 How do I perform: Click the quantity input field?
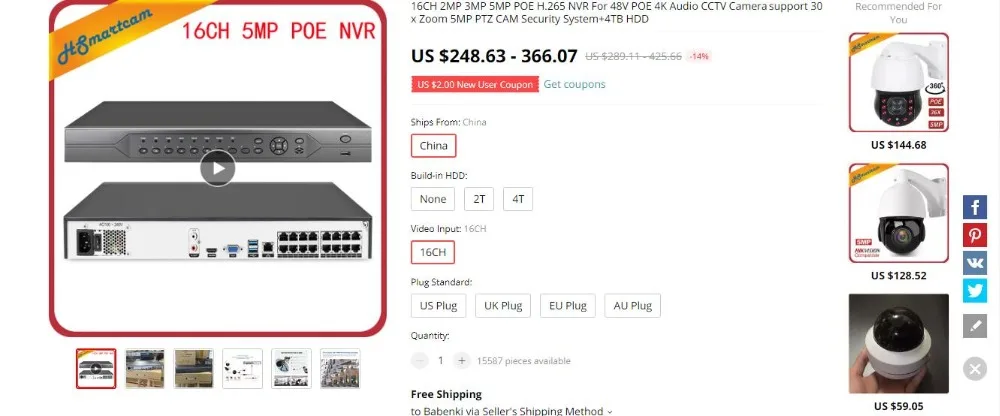click(x=441, y=360)
